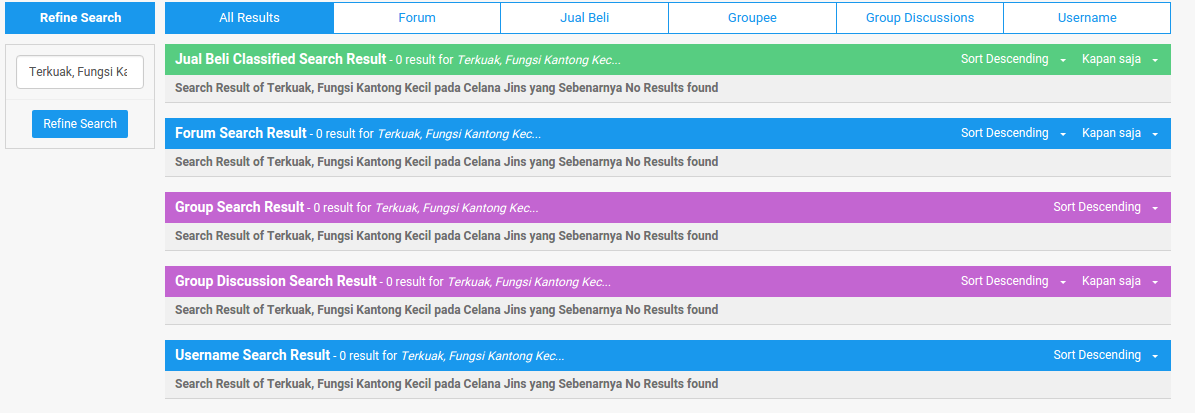Select the Username tab
This screenshot has height=413, width=1195.
(1087, 18)
